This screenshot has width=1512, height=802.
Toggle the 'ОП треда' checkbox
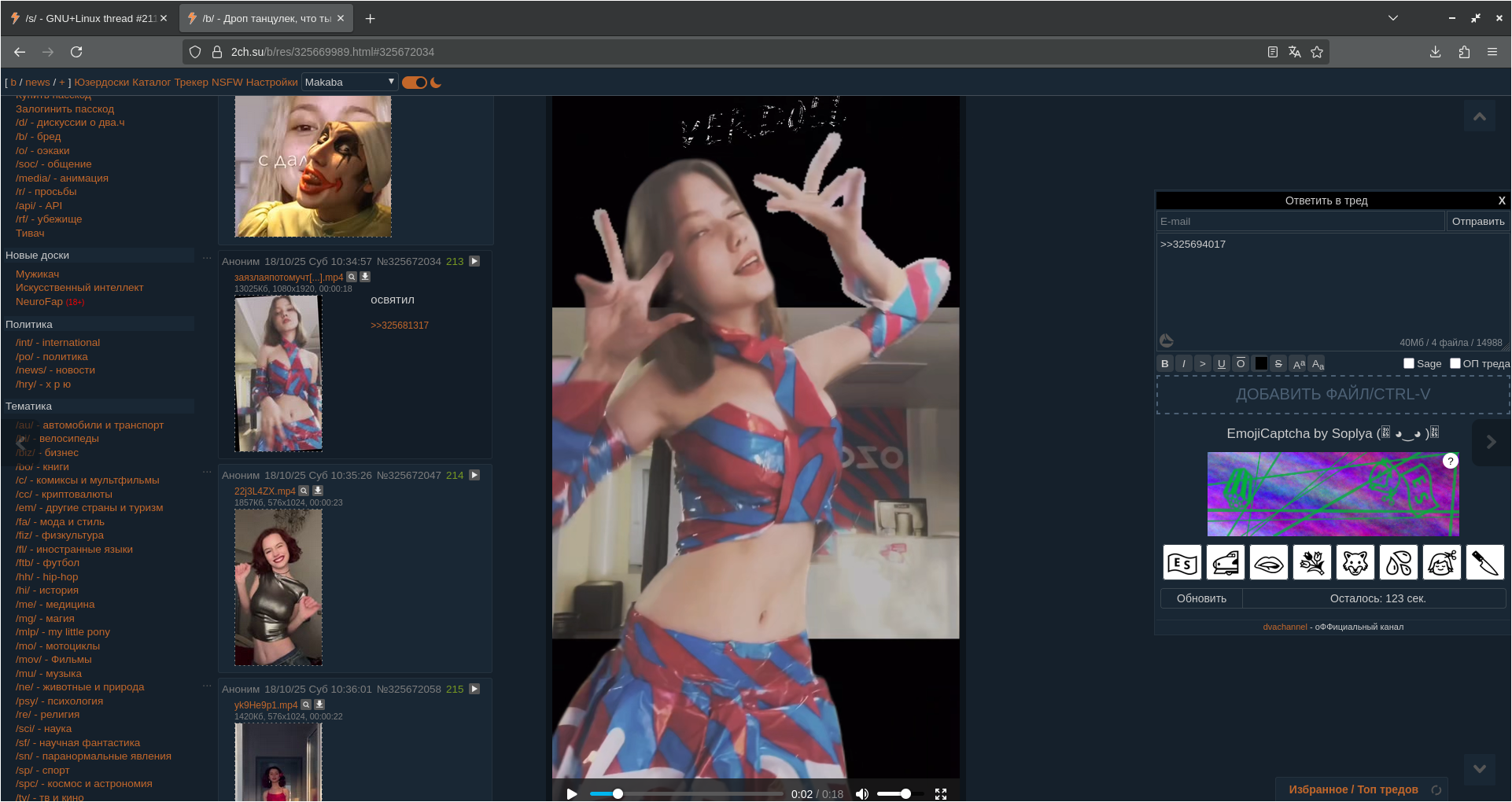click(x=1455, y=363)
